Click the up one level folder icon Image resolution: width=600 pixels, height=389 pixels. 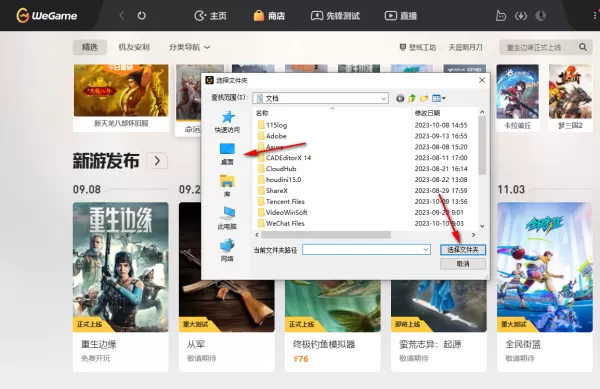[412, 98]
